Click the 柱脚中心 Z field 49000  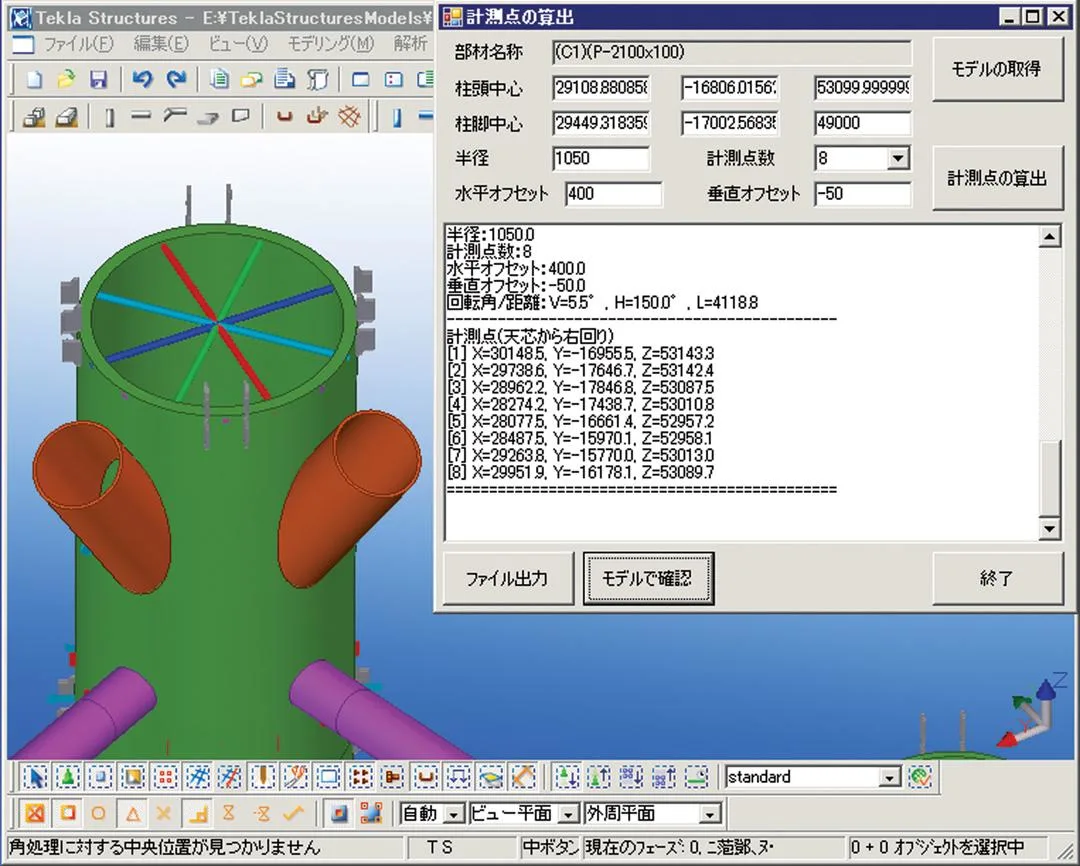(862, 123)
